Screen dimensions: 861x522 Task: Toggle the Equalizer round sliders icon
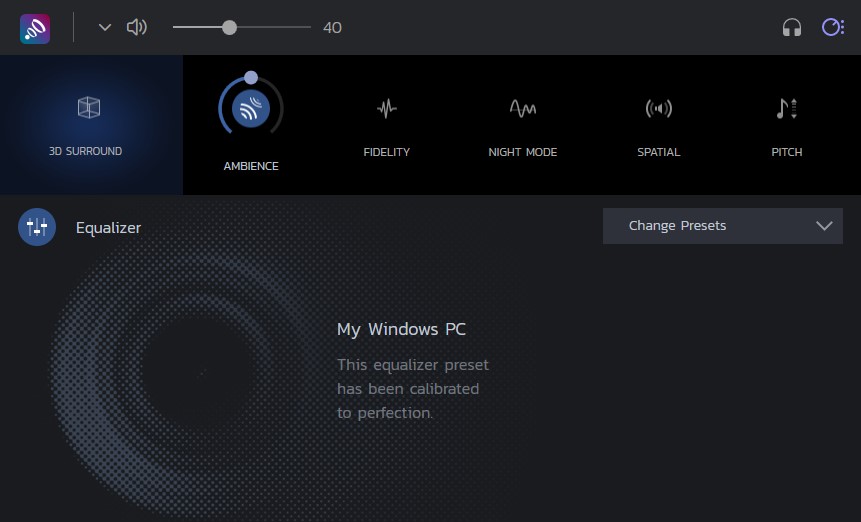(37, 227)
